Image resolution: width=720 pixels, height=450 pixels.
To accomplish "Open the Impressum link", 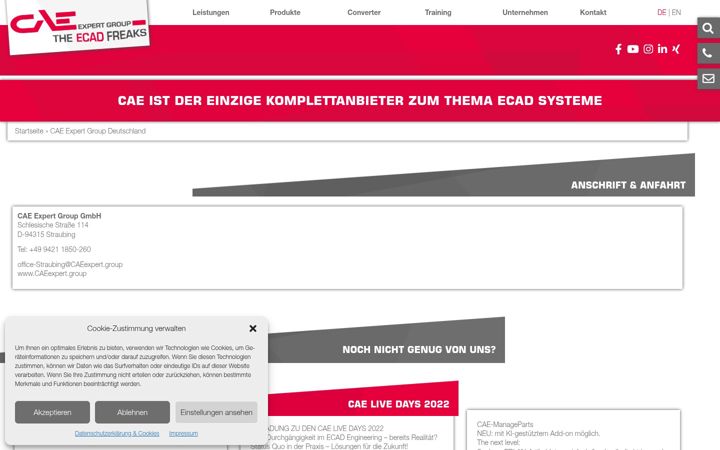I will pyautogui.click(x=183, y=433).
